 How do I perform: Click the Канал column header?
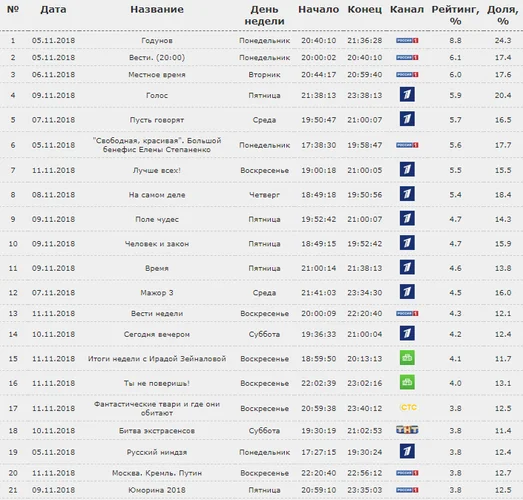pos(407,9)
